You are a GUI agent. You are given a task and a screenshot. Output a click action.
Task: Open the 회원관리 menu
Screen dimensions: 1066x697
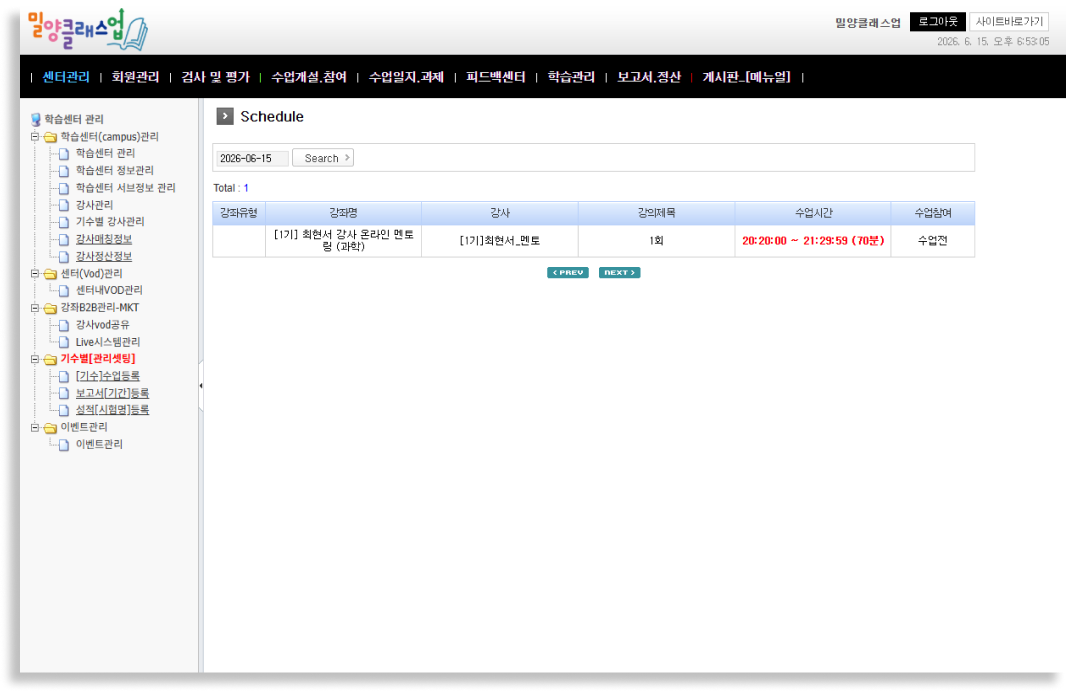[135, 77]
